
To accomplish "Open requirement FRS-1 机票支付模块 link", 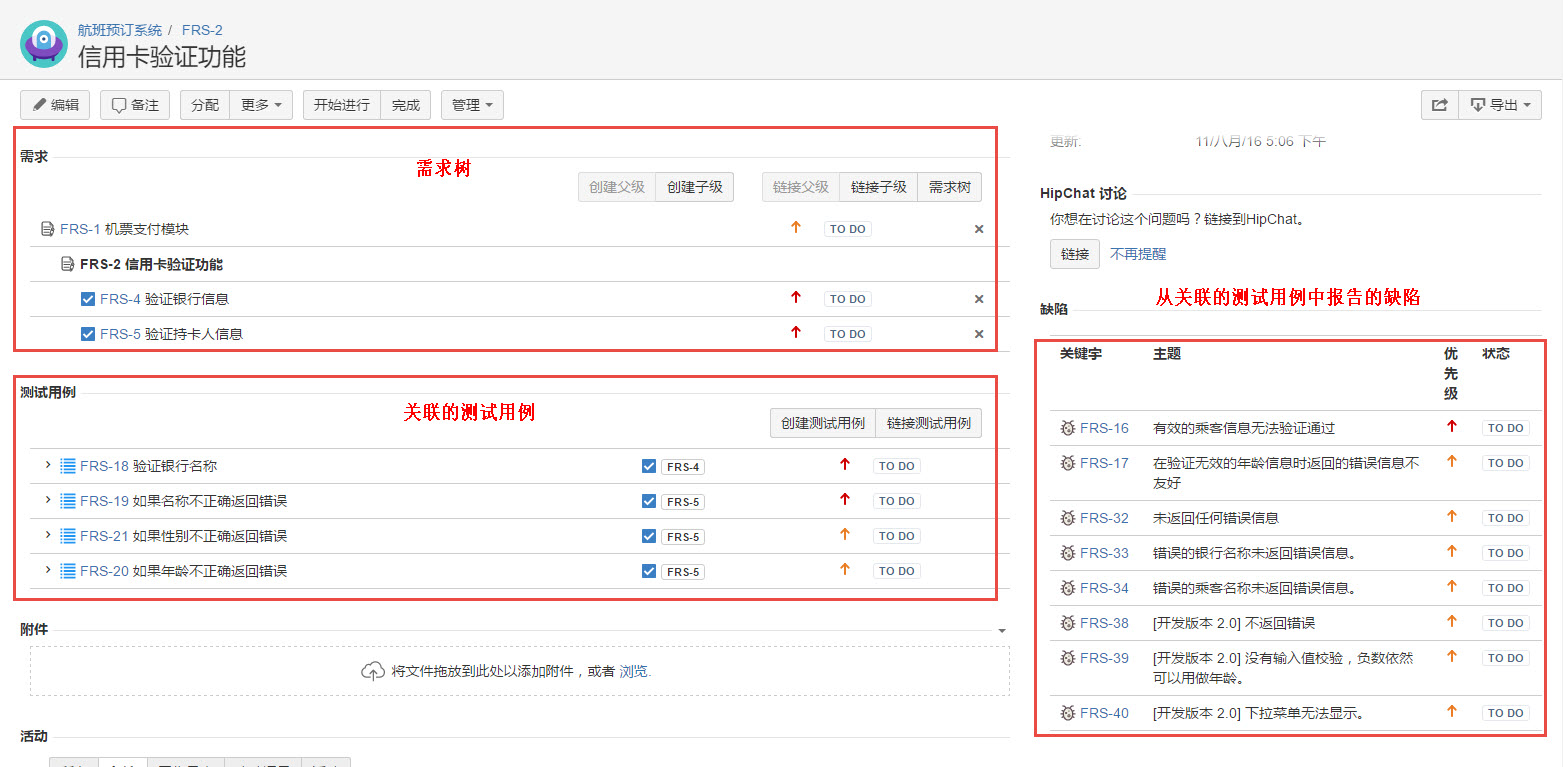I will click(x=124, y=229).
